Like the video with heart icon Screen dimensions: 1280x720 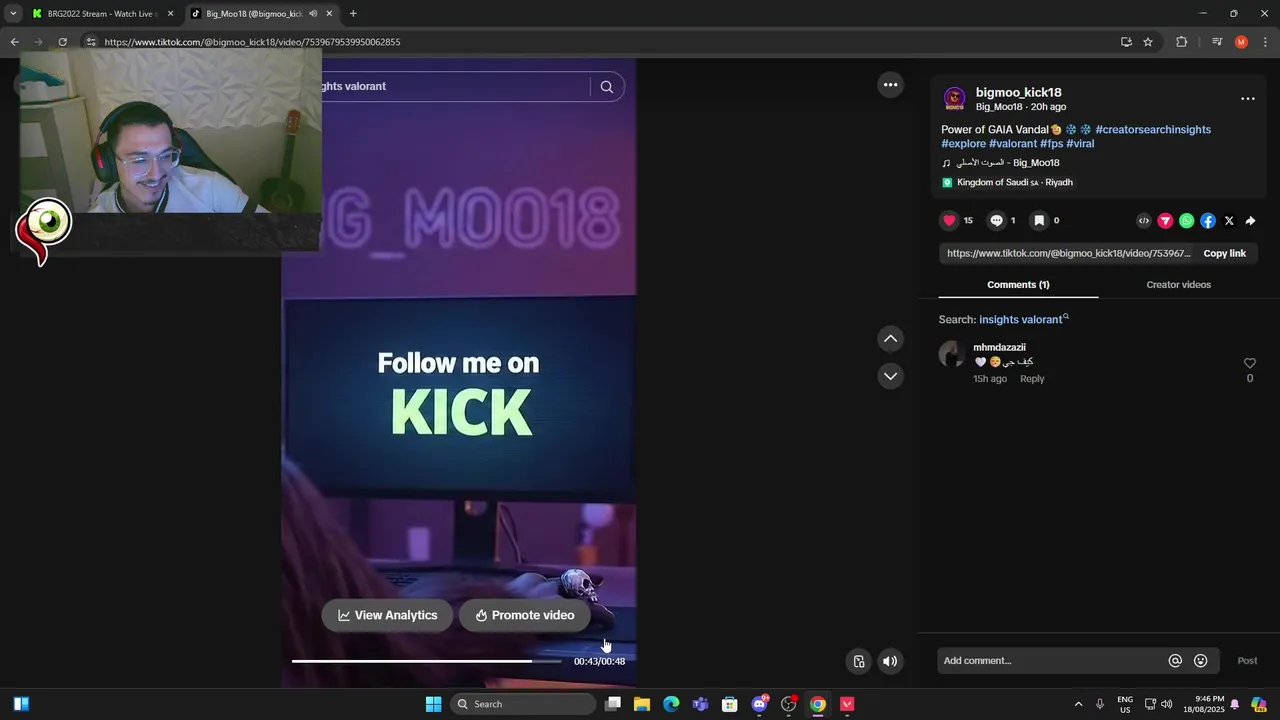(x=949, y=221)
